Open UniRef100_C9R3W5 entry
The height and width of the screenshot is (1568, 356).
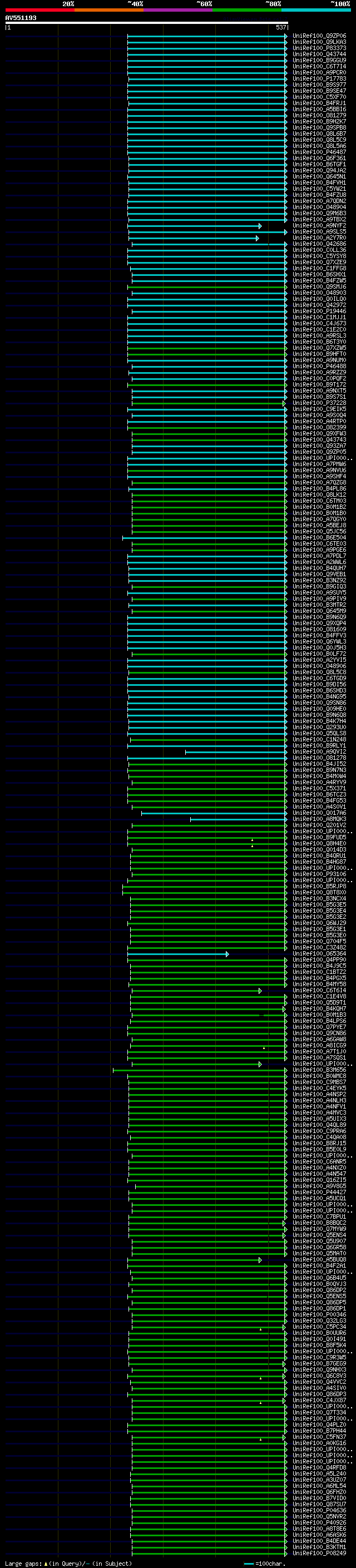point(319,1357)
